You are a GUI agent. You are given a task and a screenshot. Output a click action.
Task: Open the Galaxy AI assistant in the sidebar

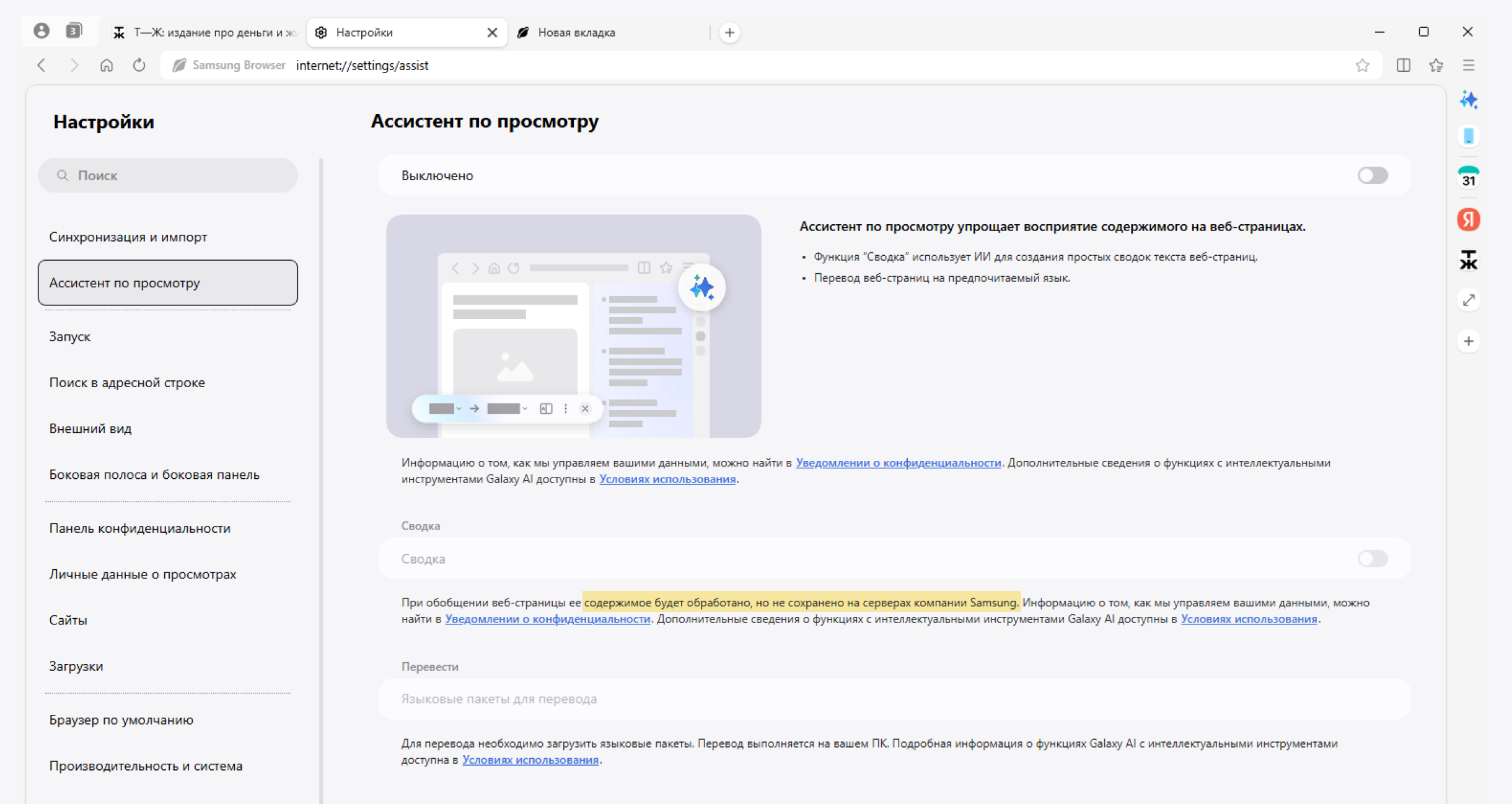1469,100
